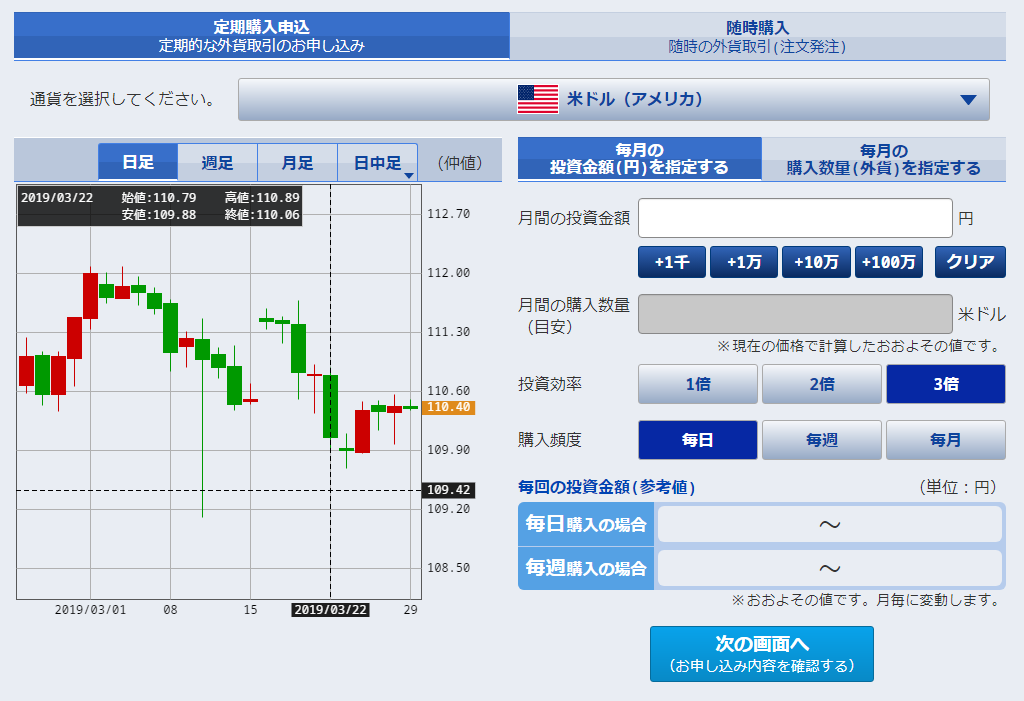Expand the 日中足 chart interval dropdown
Viewport: 1024px width, 701px height.
[x=409, y=175]
